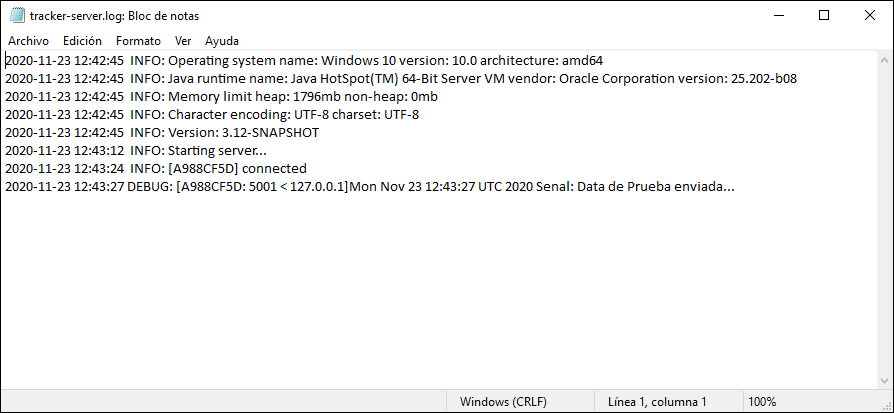Open the Formato menu
Screen dimensions: 894x413
(x=138, y=41)
